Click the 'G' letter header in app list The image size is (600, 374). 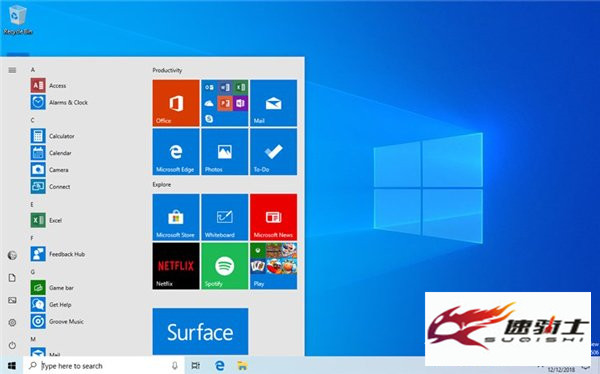click(x=33, y=272)
